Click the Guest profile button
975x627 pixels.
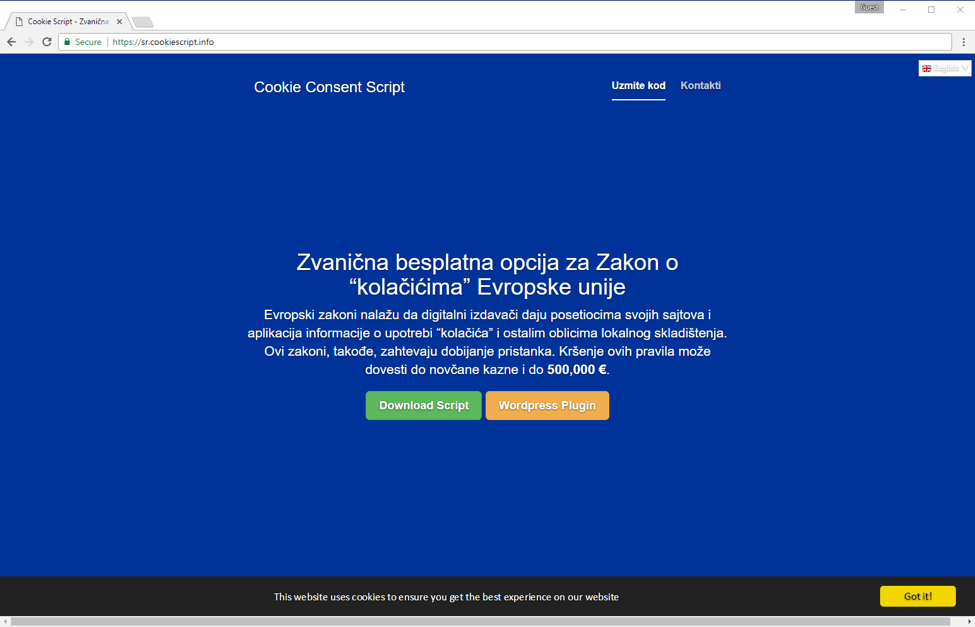point(869,7)
